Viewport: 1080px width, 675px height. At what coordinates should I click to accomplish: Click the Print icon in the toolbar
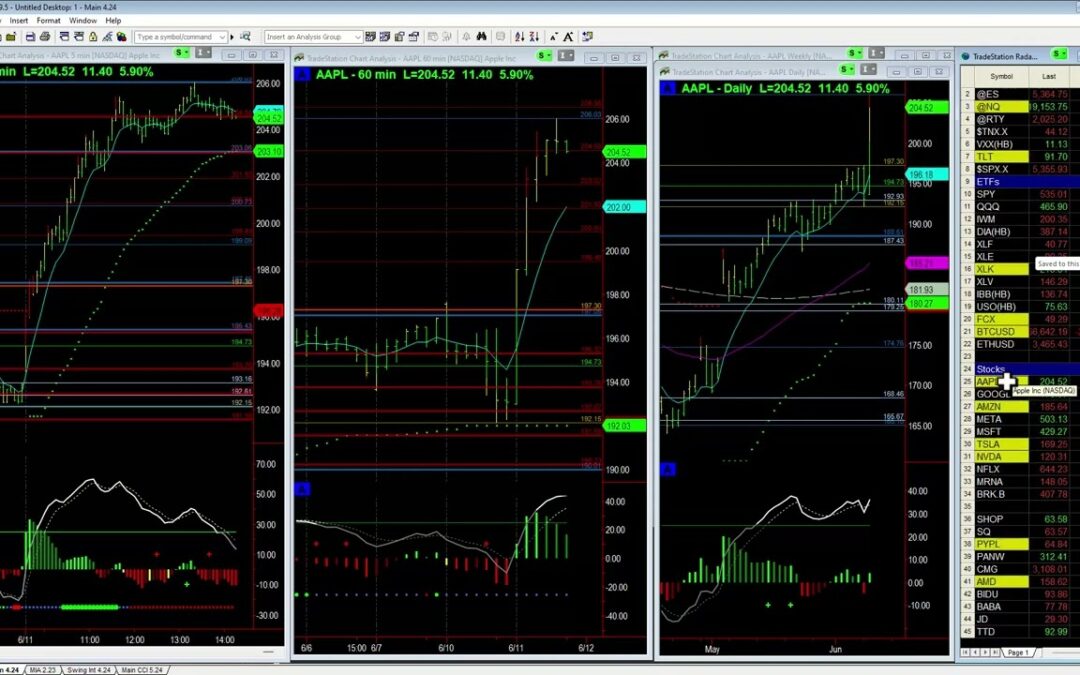point(45,37)
